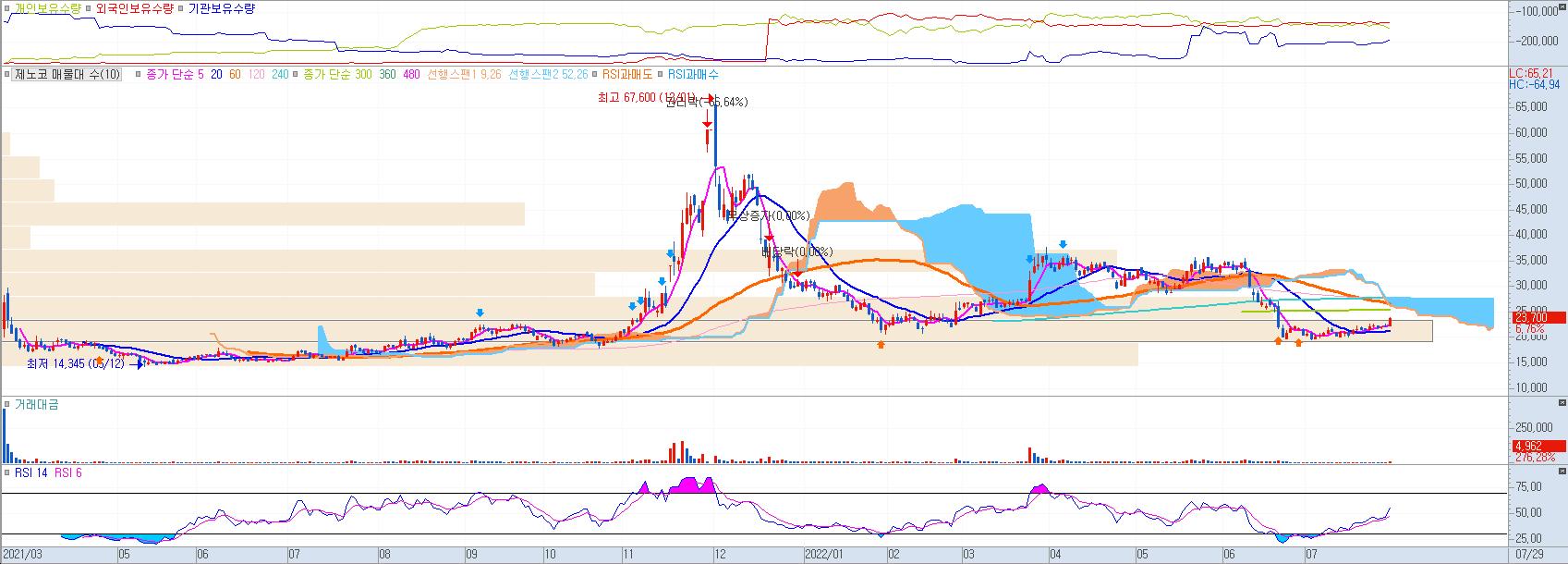
Task: Select the 360-day moving average legend value
Action: [x=387, y=75]
